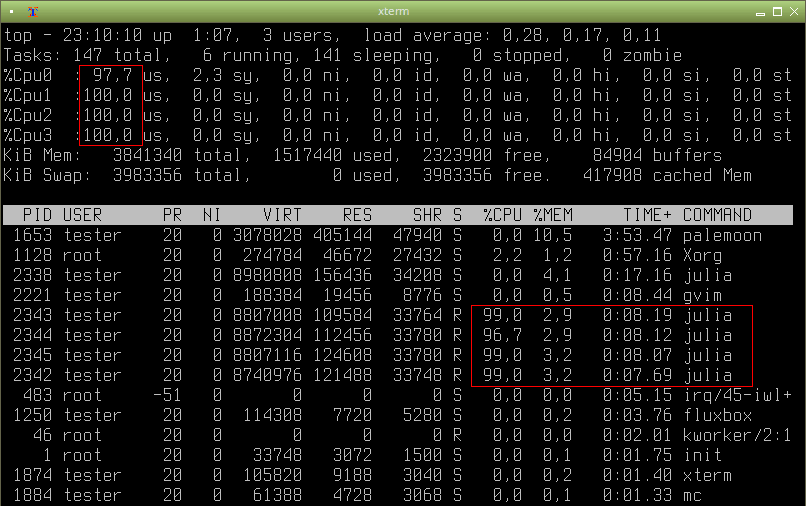Click the PID column header
Screen dimensions: 806x506
tap(38, 215)
